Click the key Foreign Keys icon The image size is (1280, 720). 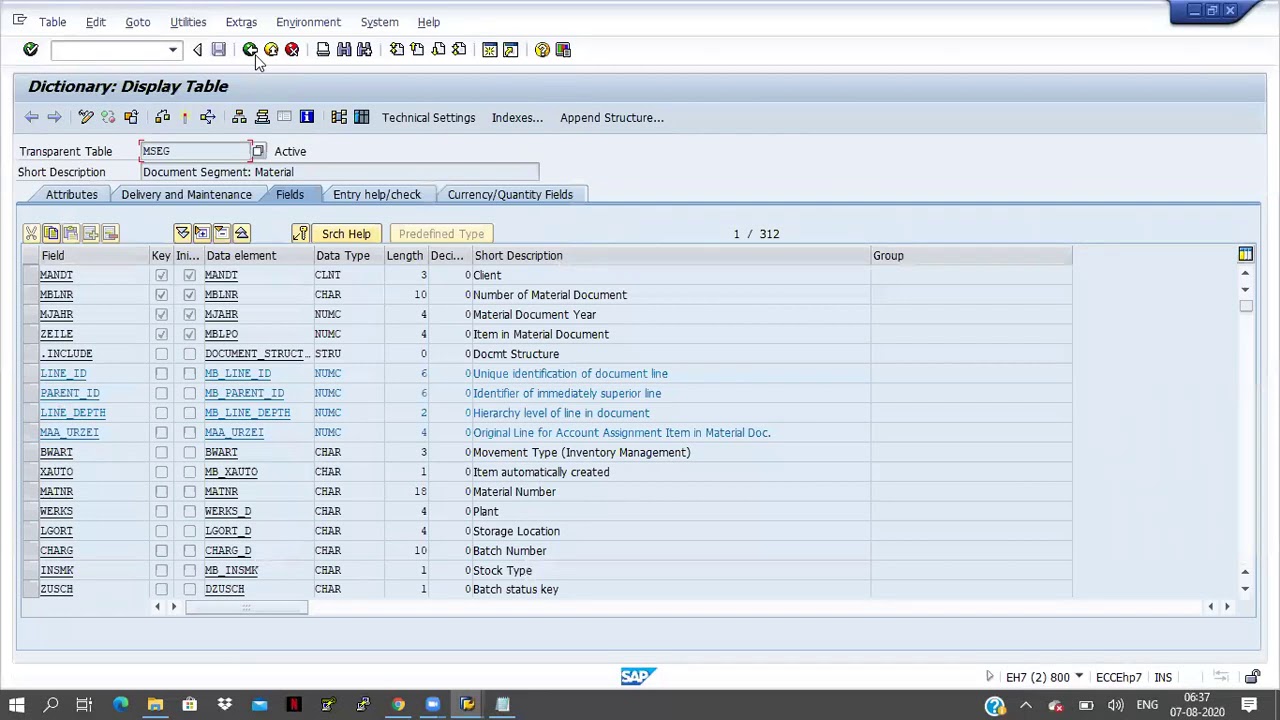coord(300,234)
